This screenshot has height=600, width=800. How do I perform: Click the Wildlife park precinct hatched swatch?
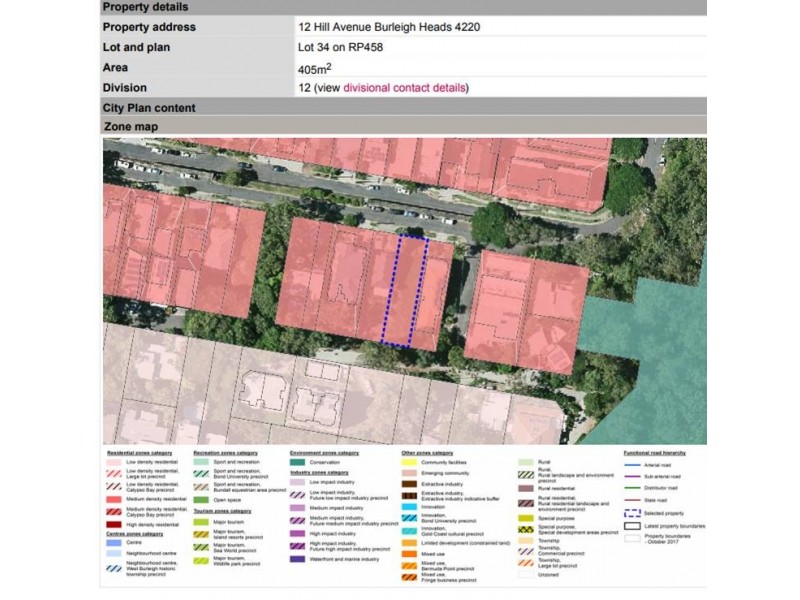(201, 561)
